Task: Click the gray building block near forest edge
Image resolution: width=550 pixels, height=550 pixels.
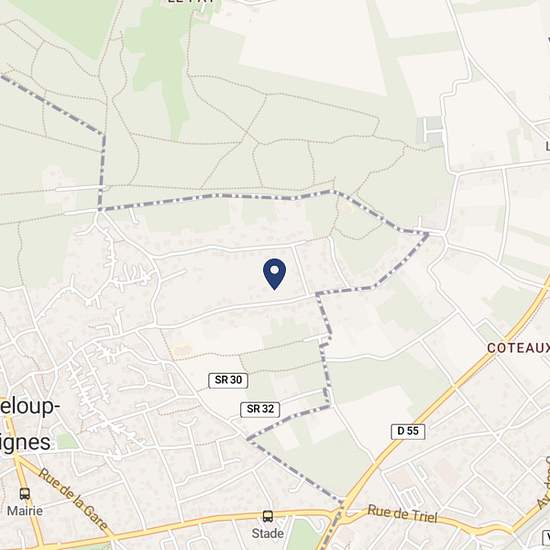Action: click(x=430, y=130)
